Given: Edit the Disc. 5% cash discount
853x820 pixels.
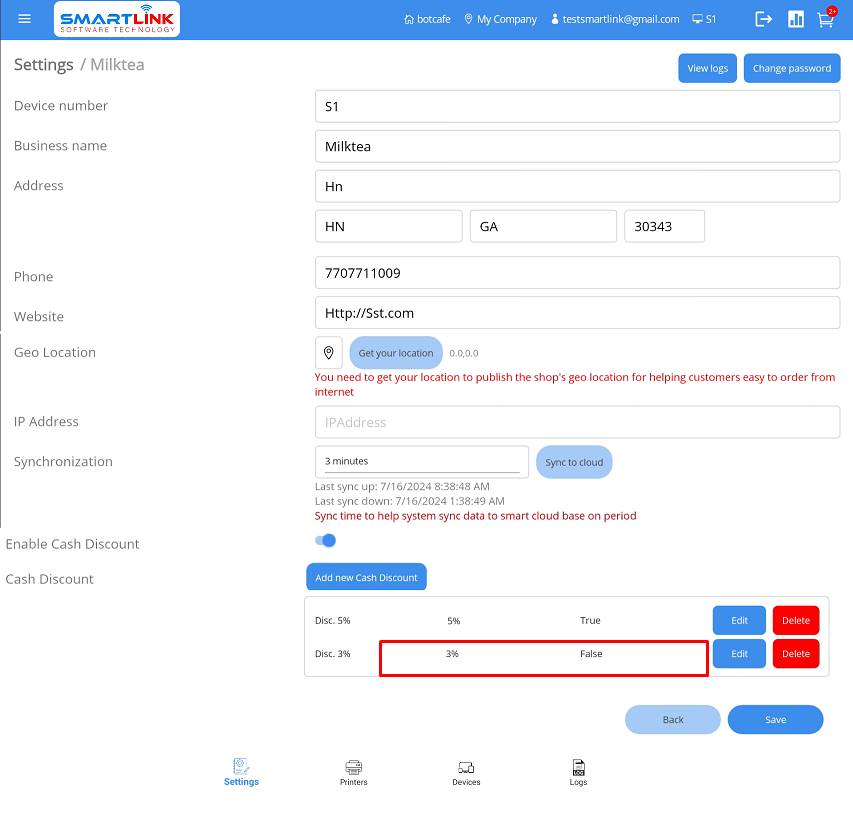Looking at the screenshot, I should click(x=739, y=621).
